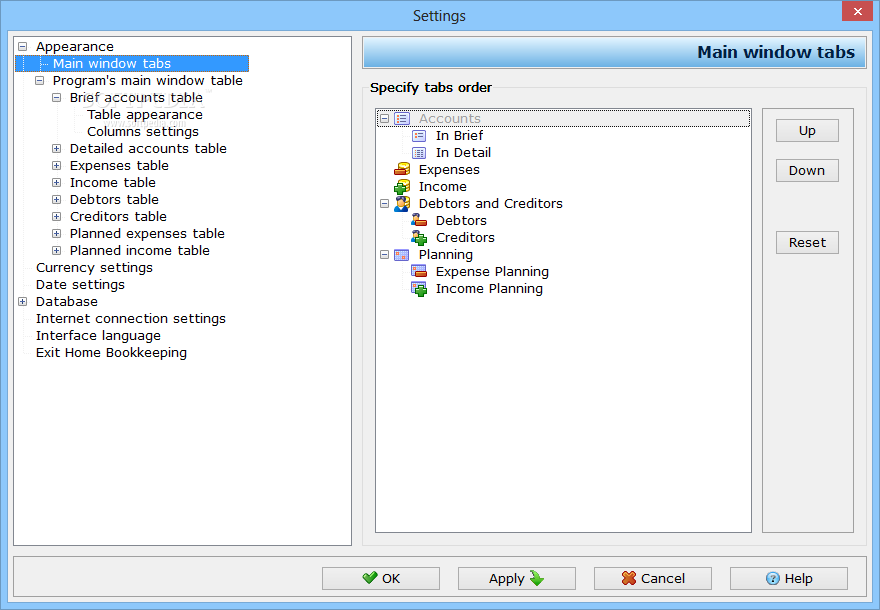The width and height of the screenshot is (880, 610).
Task: Select Accounts text in tabs order list
Action: tap(450, 118)
